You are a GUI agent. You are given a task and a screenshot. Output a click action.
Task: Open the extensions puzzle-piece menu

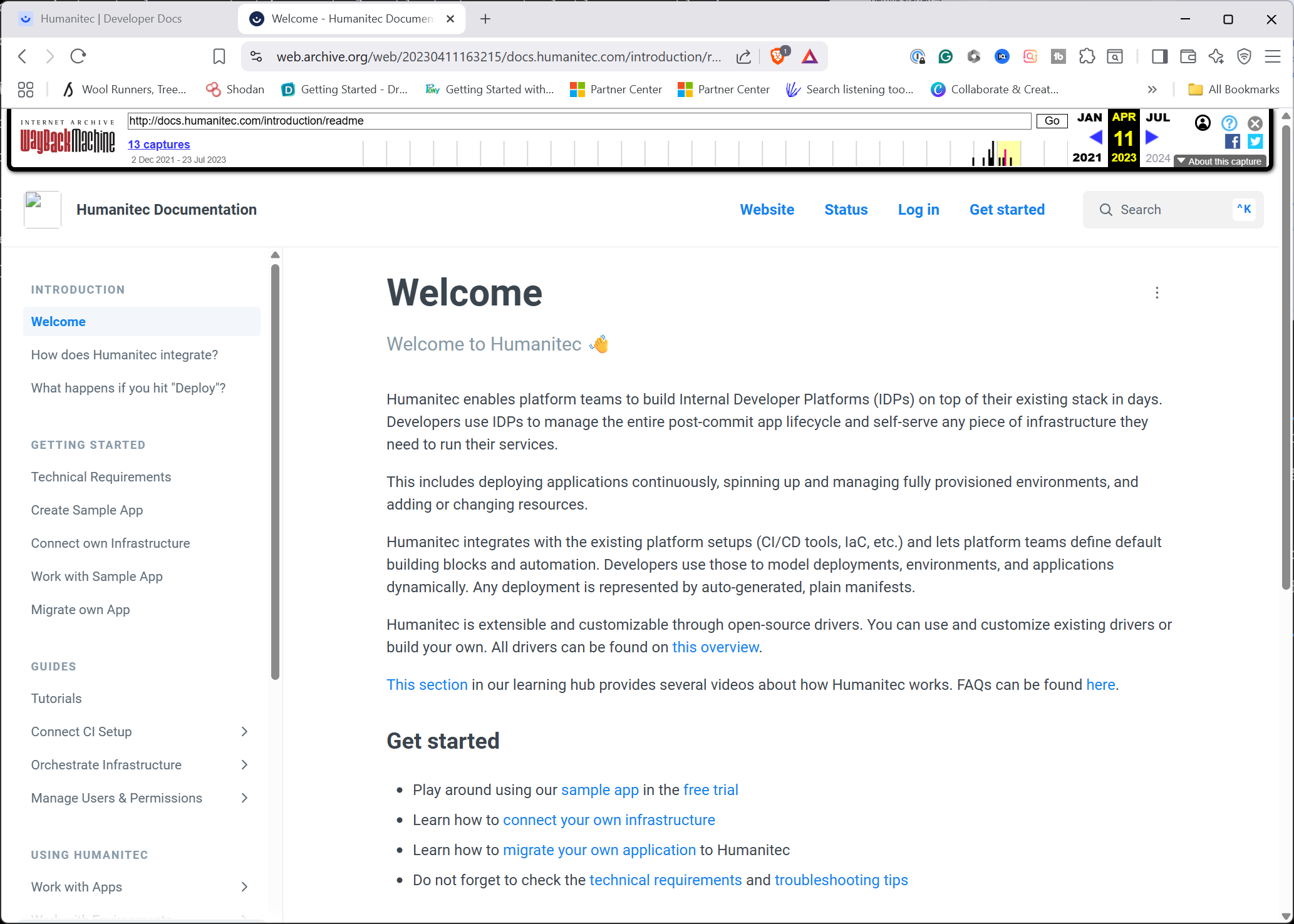click(1087, 56)
